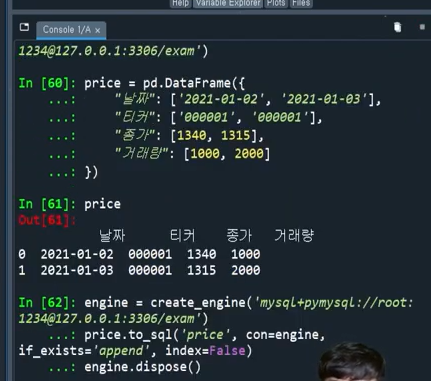
Task: Click the '날짜' column header in output
Action: [112, 236]
